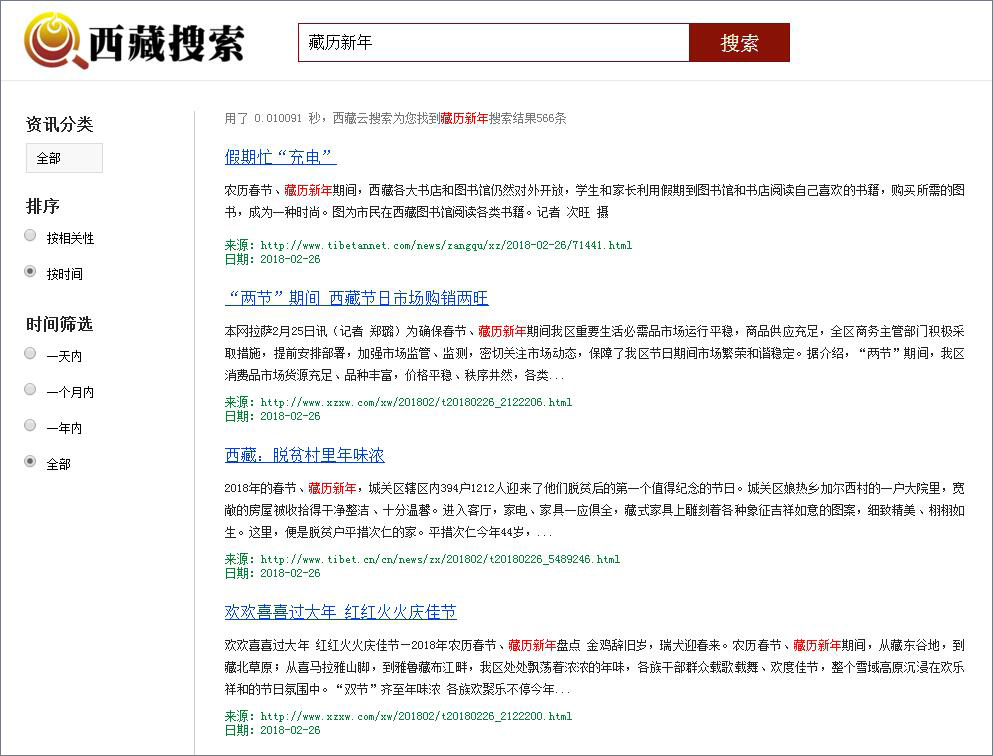Click the xzxw.com t20180226_2122206 source URL
This screenshot has height=756, width=993.
coord(416,402)
